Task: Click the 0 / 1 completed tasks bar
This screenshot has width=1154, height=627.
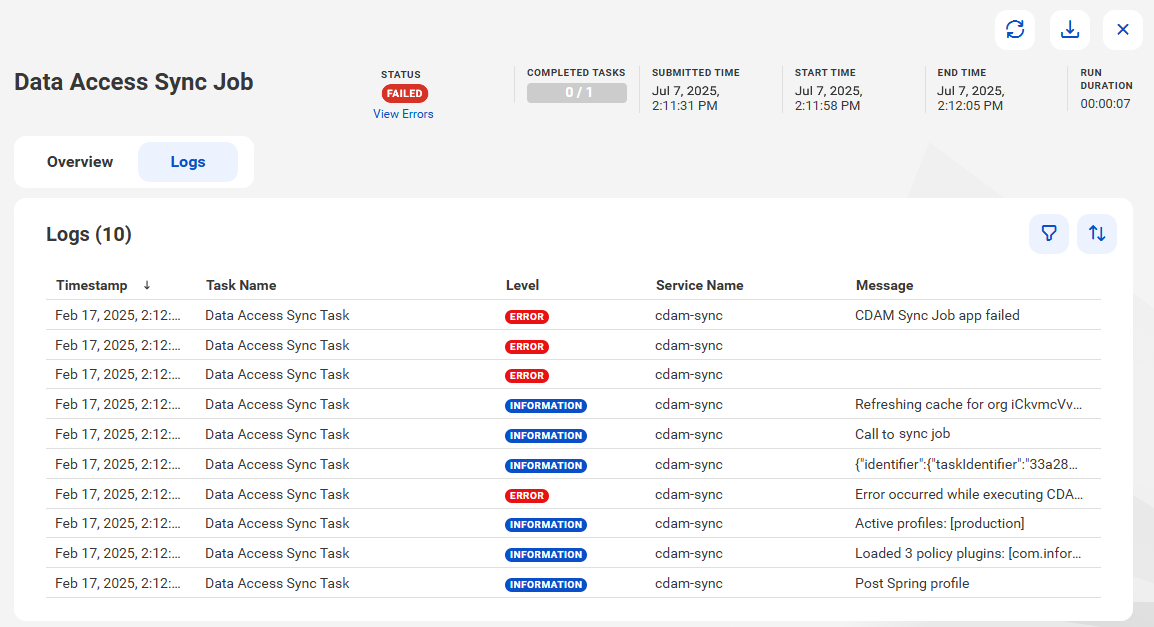Action: point(577,93)
